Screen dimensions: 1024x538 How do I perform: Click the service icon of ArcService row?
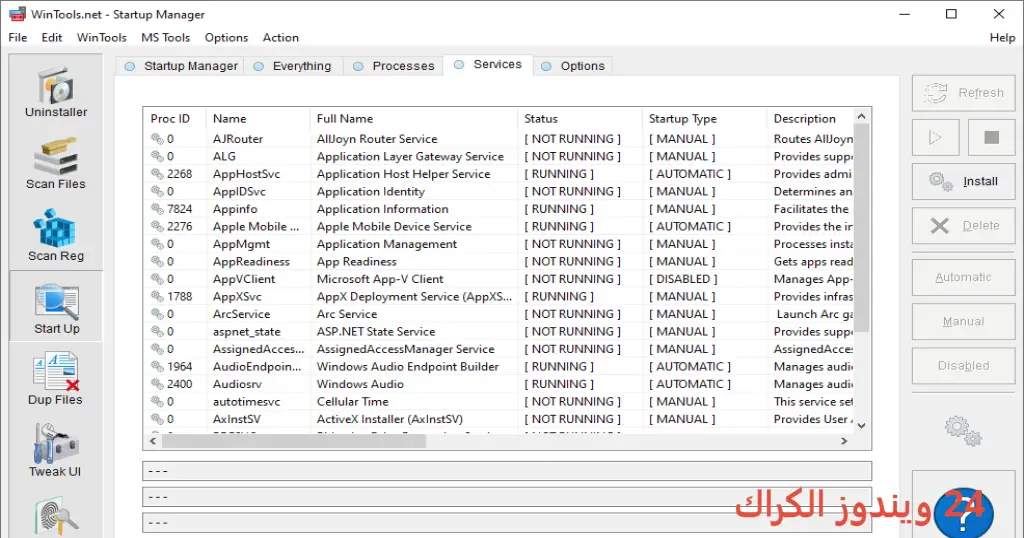(x=157, y=314)
